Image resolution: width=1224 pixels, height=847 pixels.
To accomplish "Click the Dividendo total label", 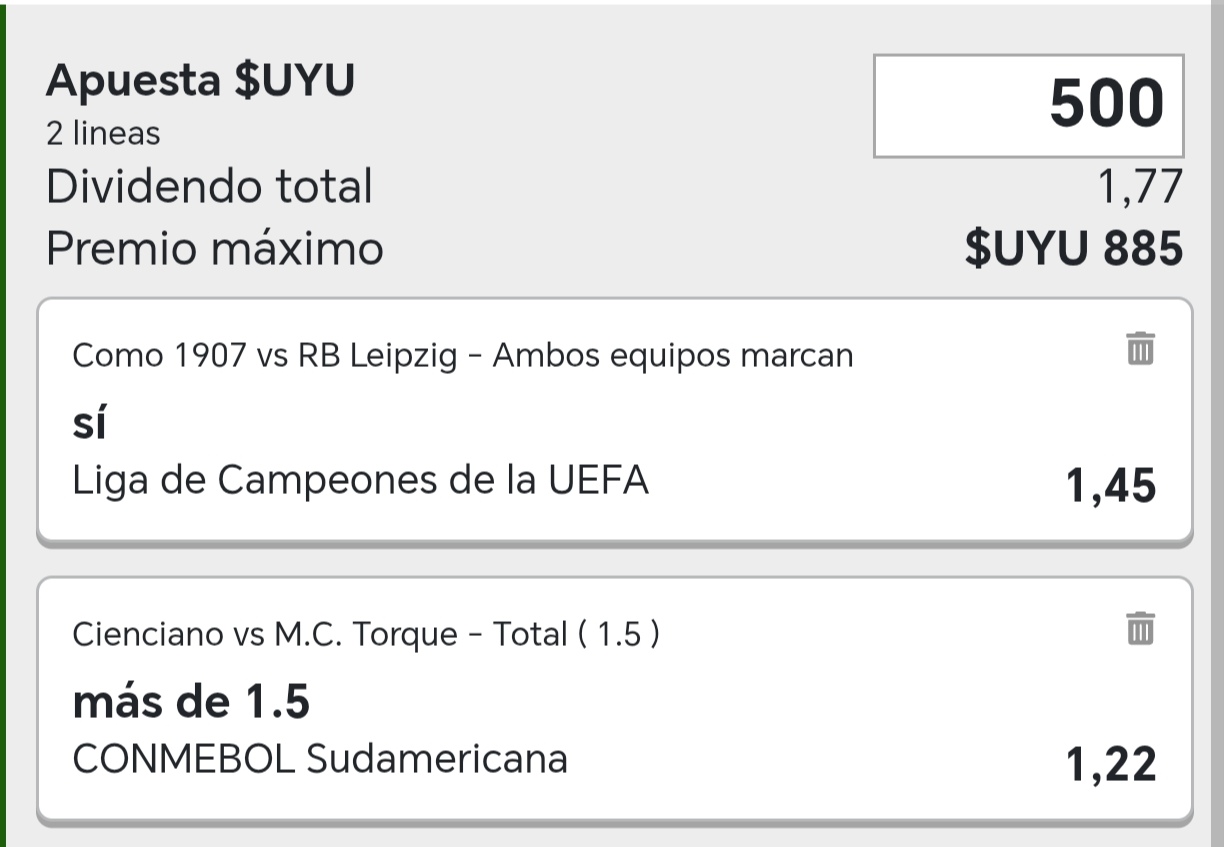I will coord(209,186).
